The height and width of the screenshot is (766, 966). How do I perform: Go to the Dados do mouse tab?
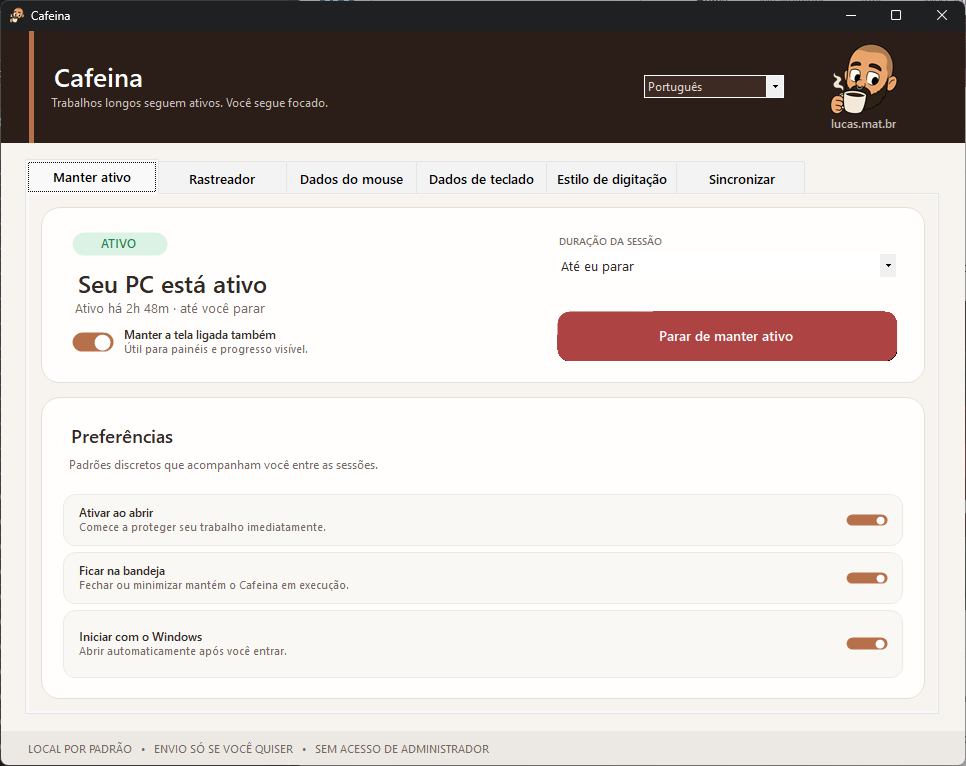pyautogui.click(x=351, y=179)
